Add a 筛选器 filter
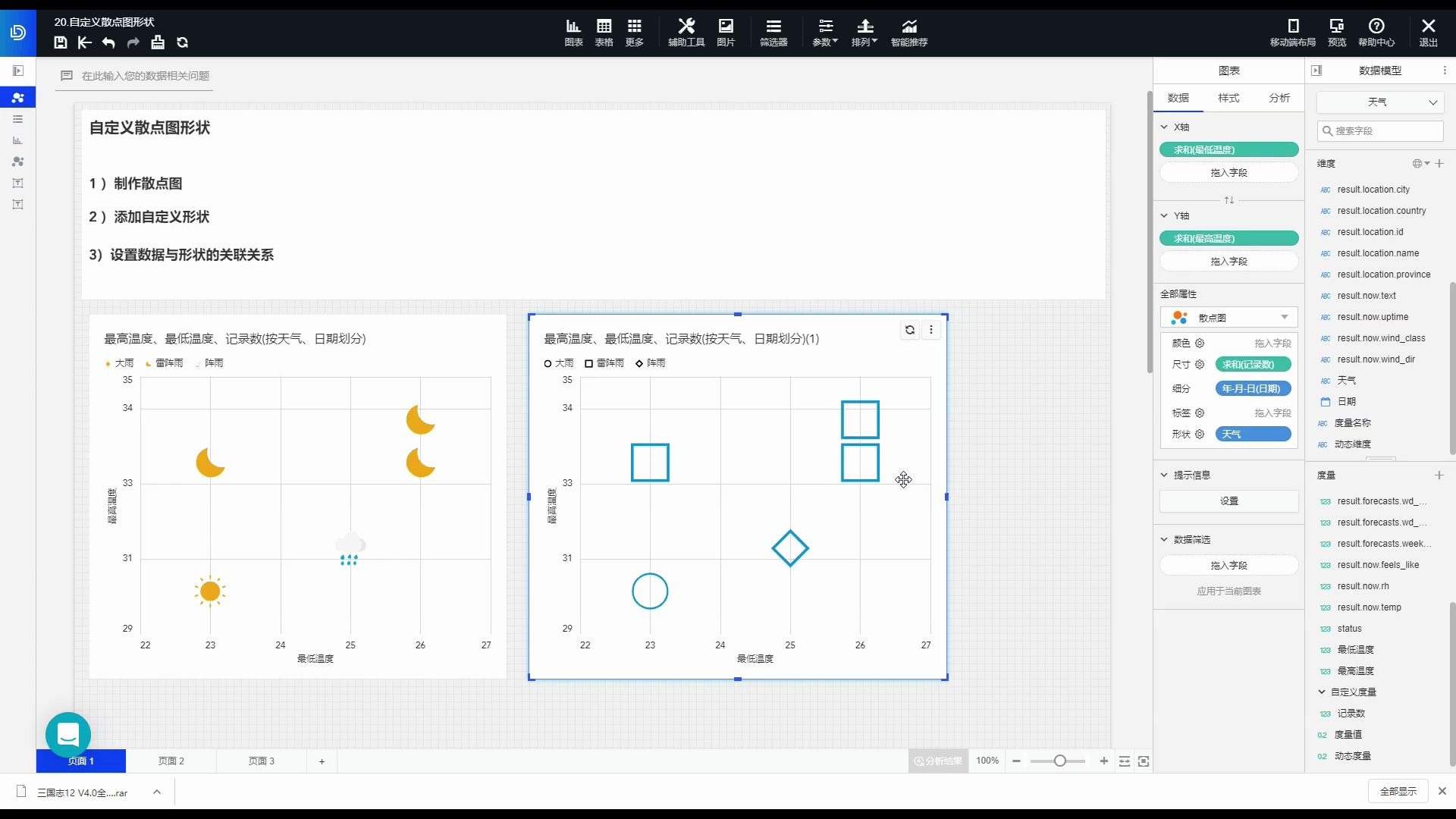 [x=773, y=33]
